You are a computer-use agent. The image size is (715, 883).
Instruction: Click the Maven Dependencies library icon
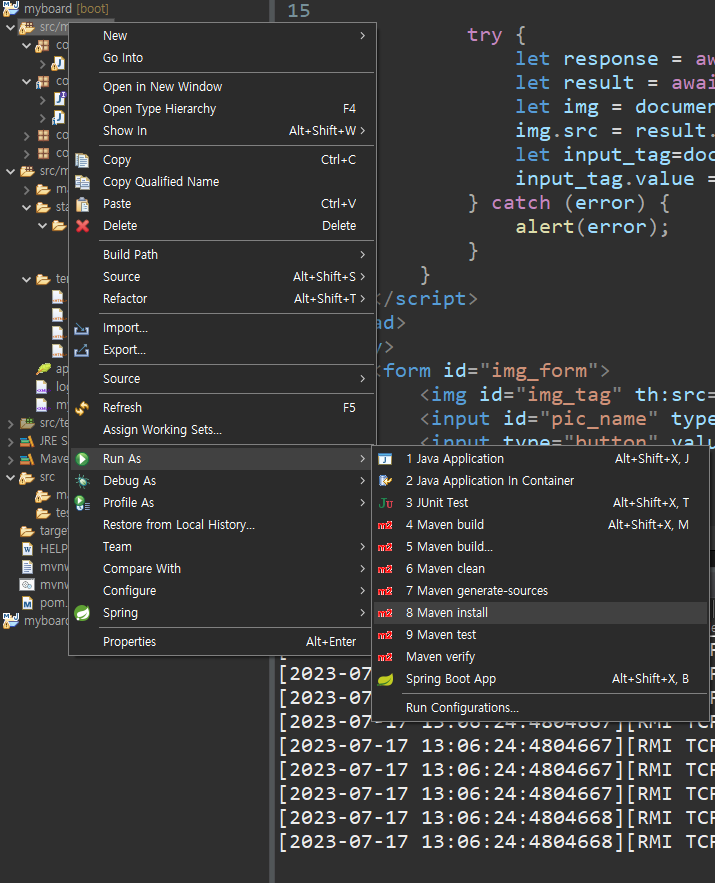[x=27, y=459]
